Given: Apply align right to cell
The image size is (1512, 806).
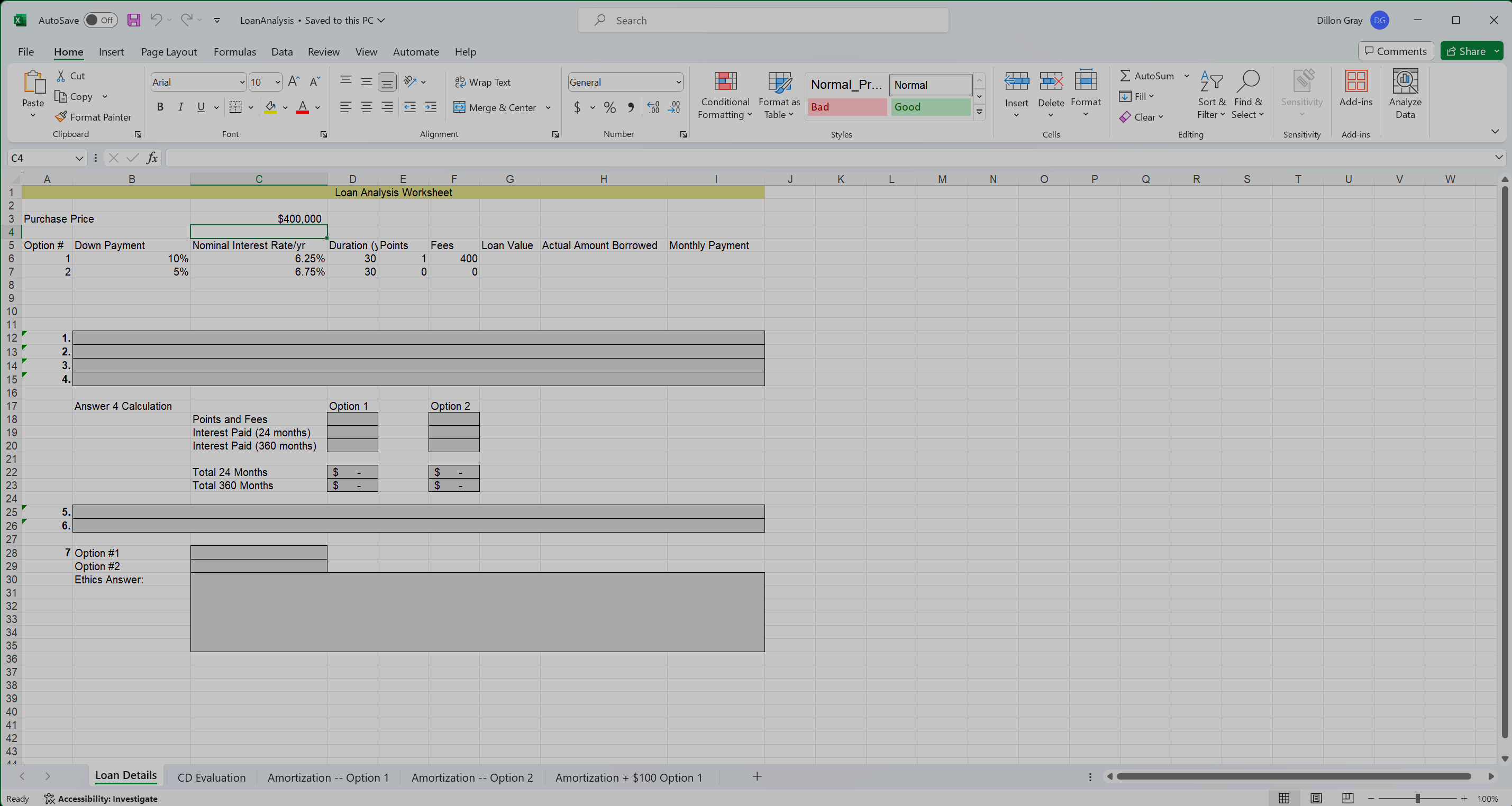Looking at the screenshot, I should (387, 107).
